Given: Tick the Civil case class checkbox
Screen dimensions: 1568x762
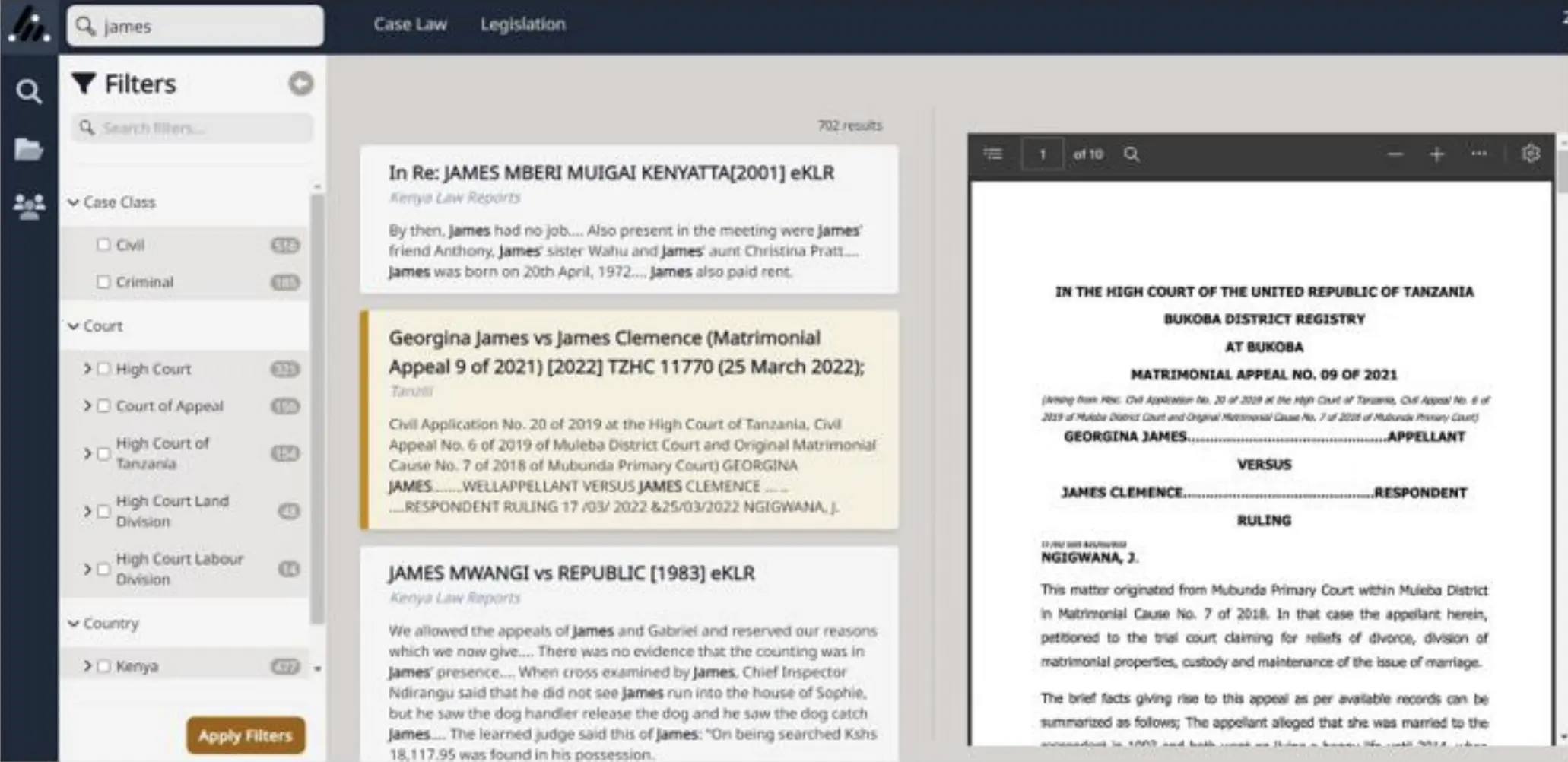Looking at the screenshot, I should [103, 244].
